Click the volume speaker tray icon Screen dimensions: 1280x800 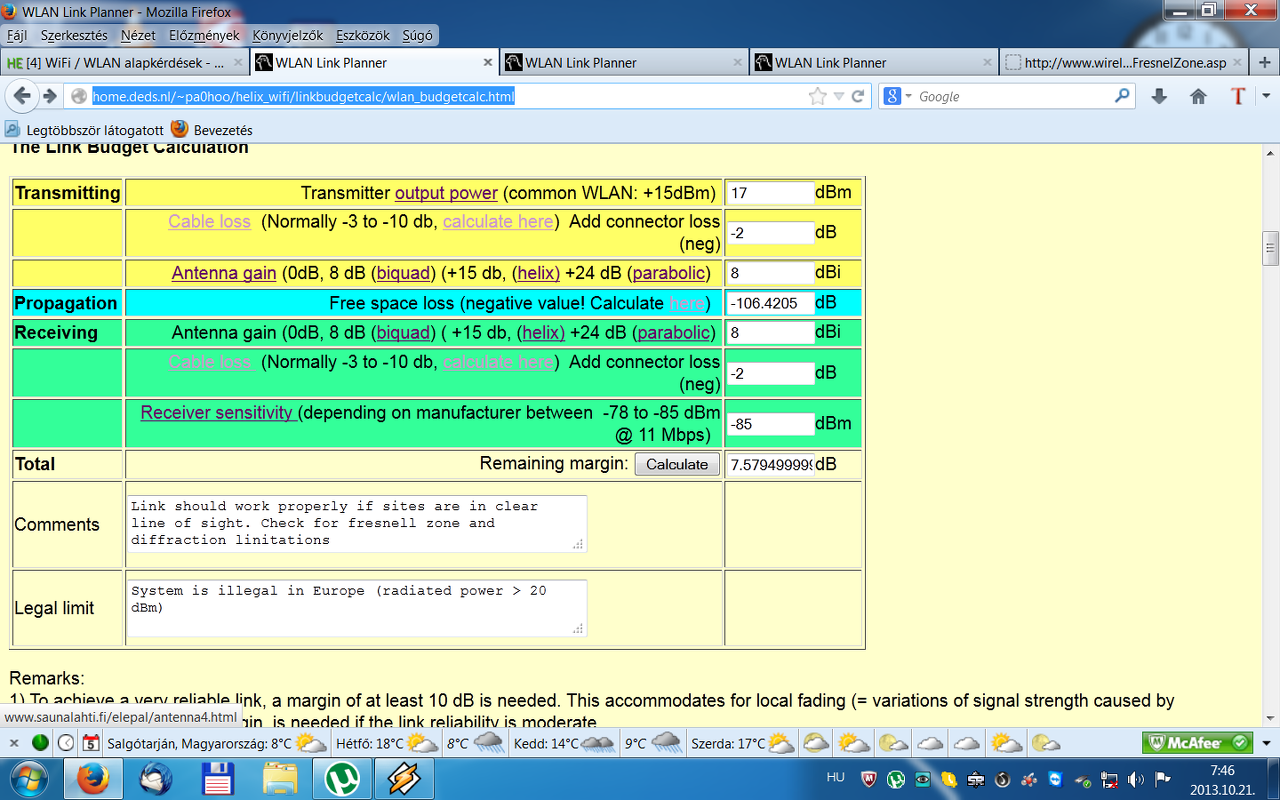coord(1136,779)
